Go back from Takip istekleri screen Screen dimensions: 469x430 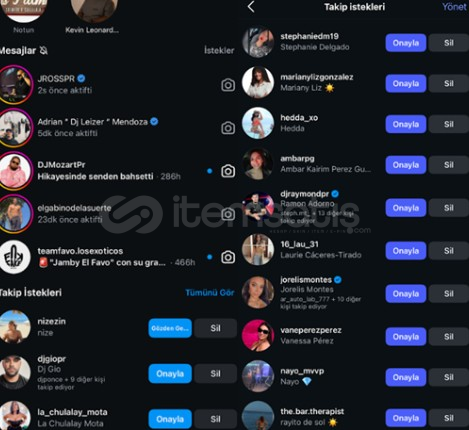pos(251,7)
